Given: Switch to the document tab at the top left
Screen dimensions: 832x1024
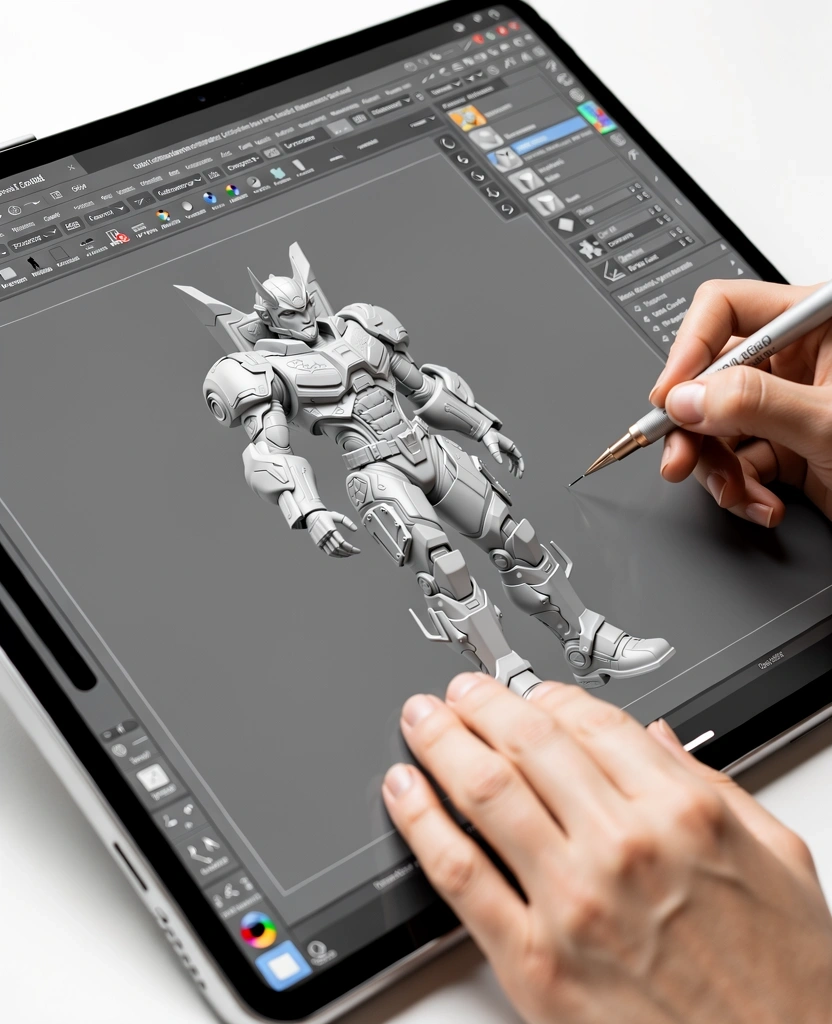Looking at the screenshot, I should click(69, 168).
